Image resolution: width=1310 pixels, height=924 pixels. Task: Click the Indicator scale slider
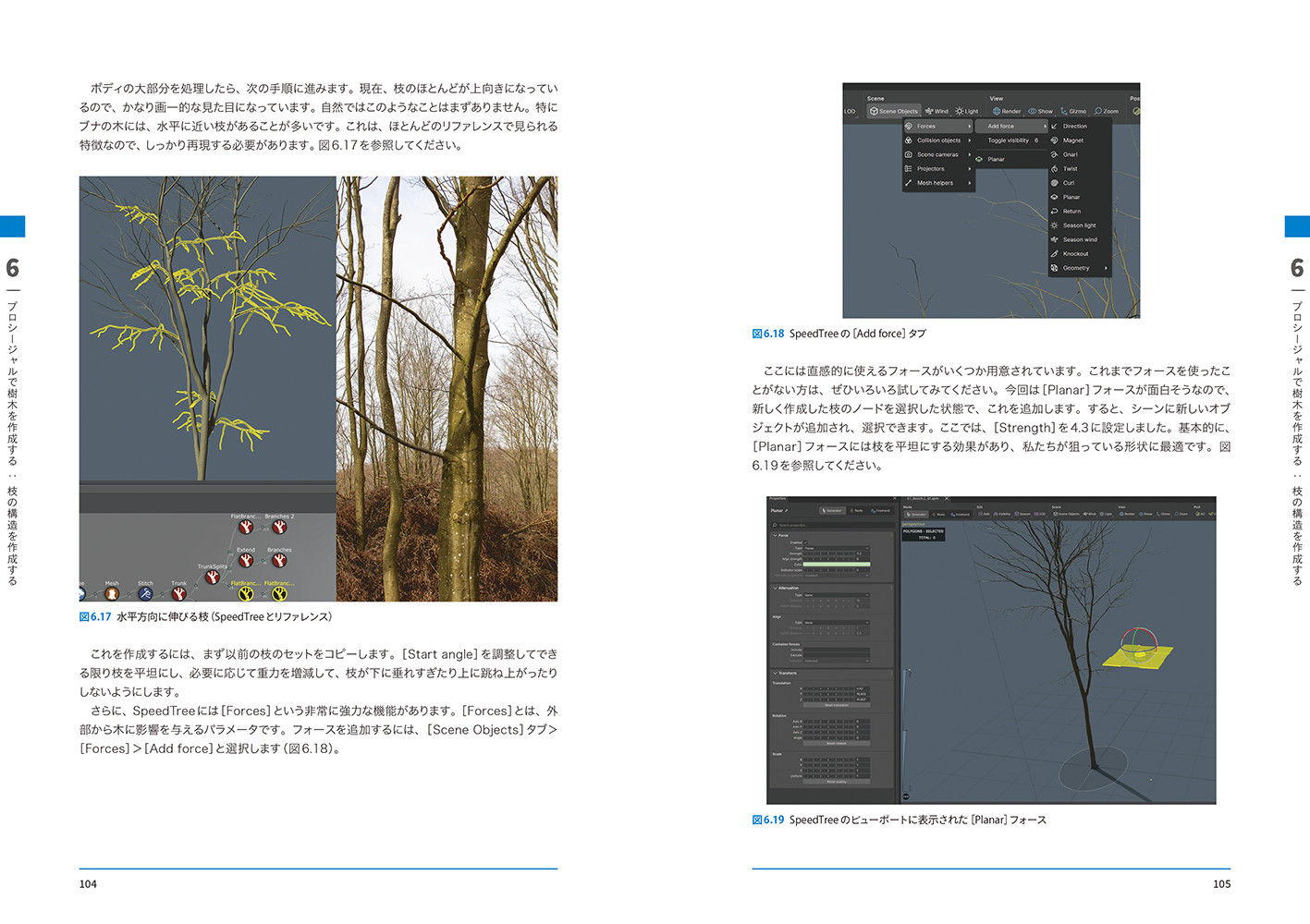pyautogui.click(x=828, y=570)
